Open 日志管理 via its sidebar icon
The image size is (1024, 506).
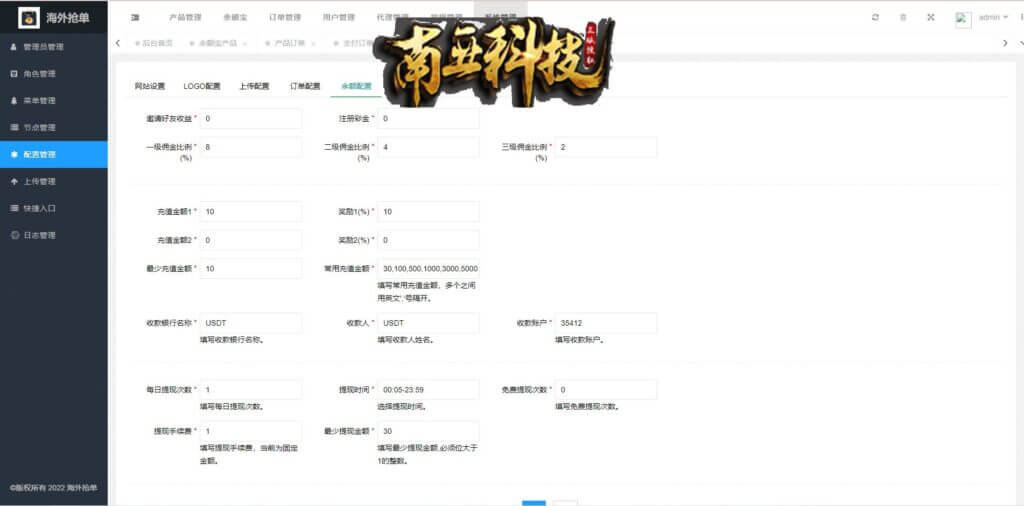click(x=14, y=235)
